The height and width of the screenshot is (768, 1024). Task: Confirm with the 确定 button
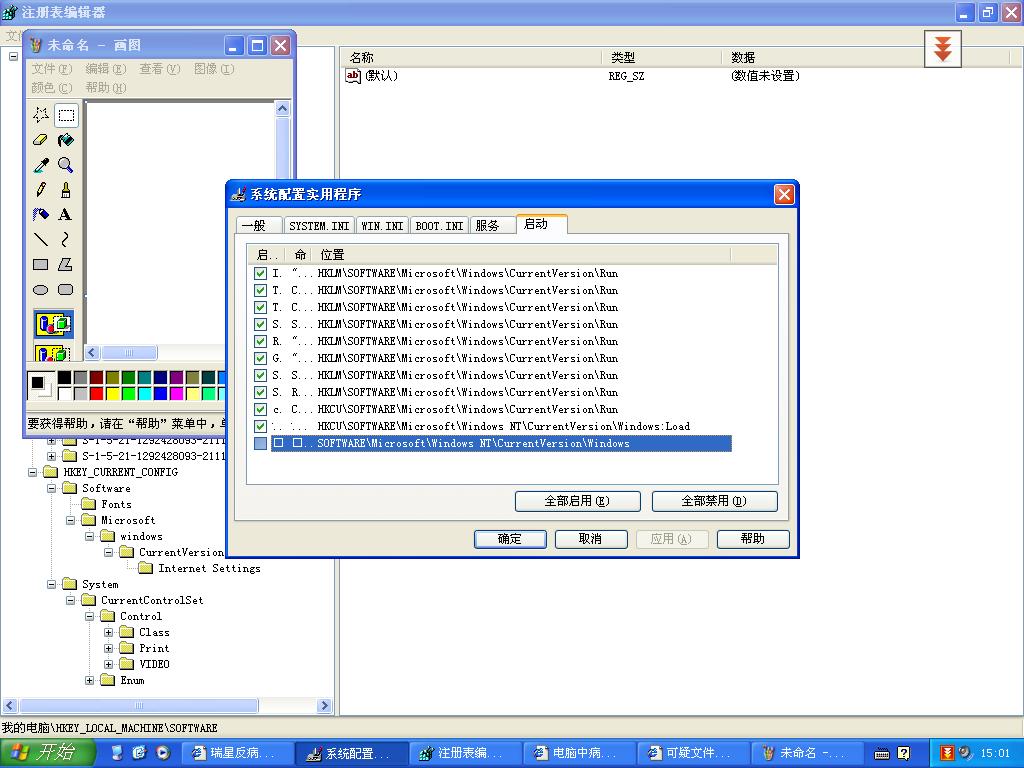pyautogui.click(x=510, y=539)
